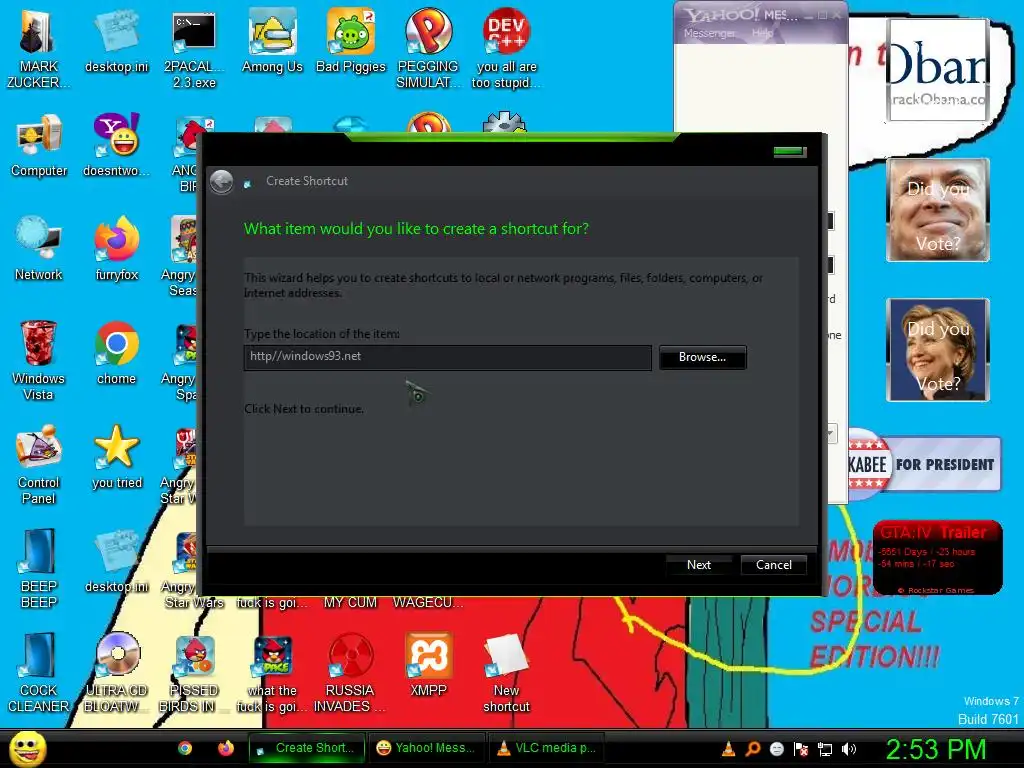Viewport: 1024px width, 768px height.
Task: Click the GTA:IV Trailer countdown gadget
Action: click(x=938, y=558)
